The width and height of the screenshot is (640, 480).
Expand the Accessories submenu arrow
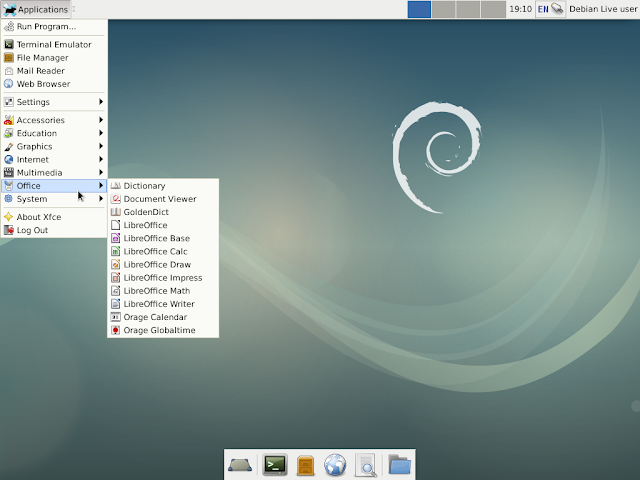pos(101,120)
